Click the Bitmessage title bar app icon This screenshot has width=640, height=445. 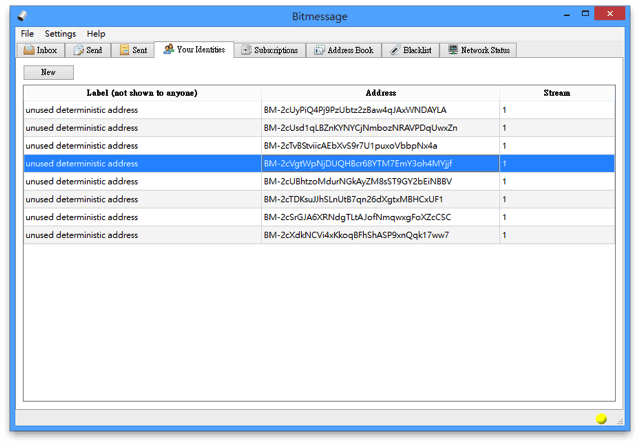pyautogui.click(x=23, y=14)
